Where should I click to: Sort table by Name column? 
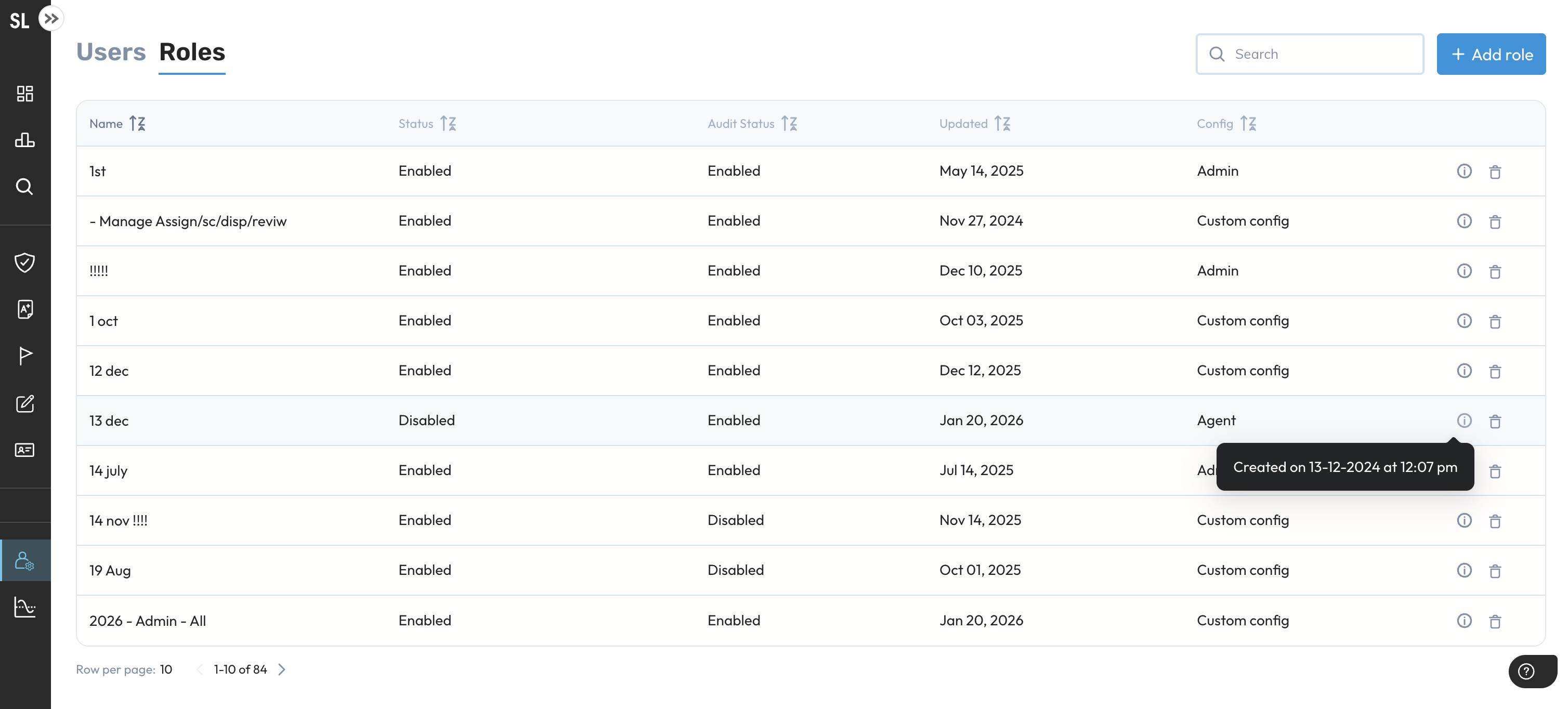click(138, 124)
